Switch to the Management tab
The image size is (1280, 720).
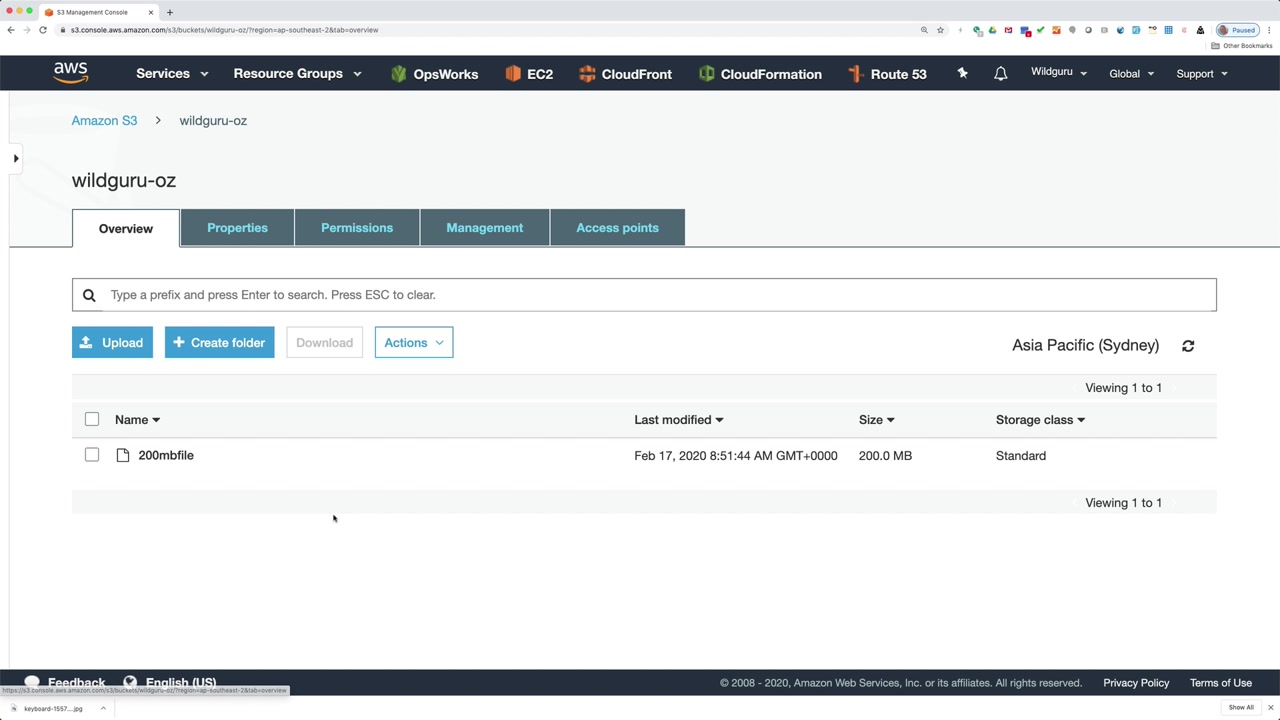coord(485,228)
